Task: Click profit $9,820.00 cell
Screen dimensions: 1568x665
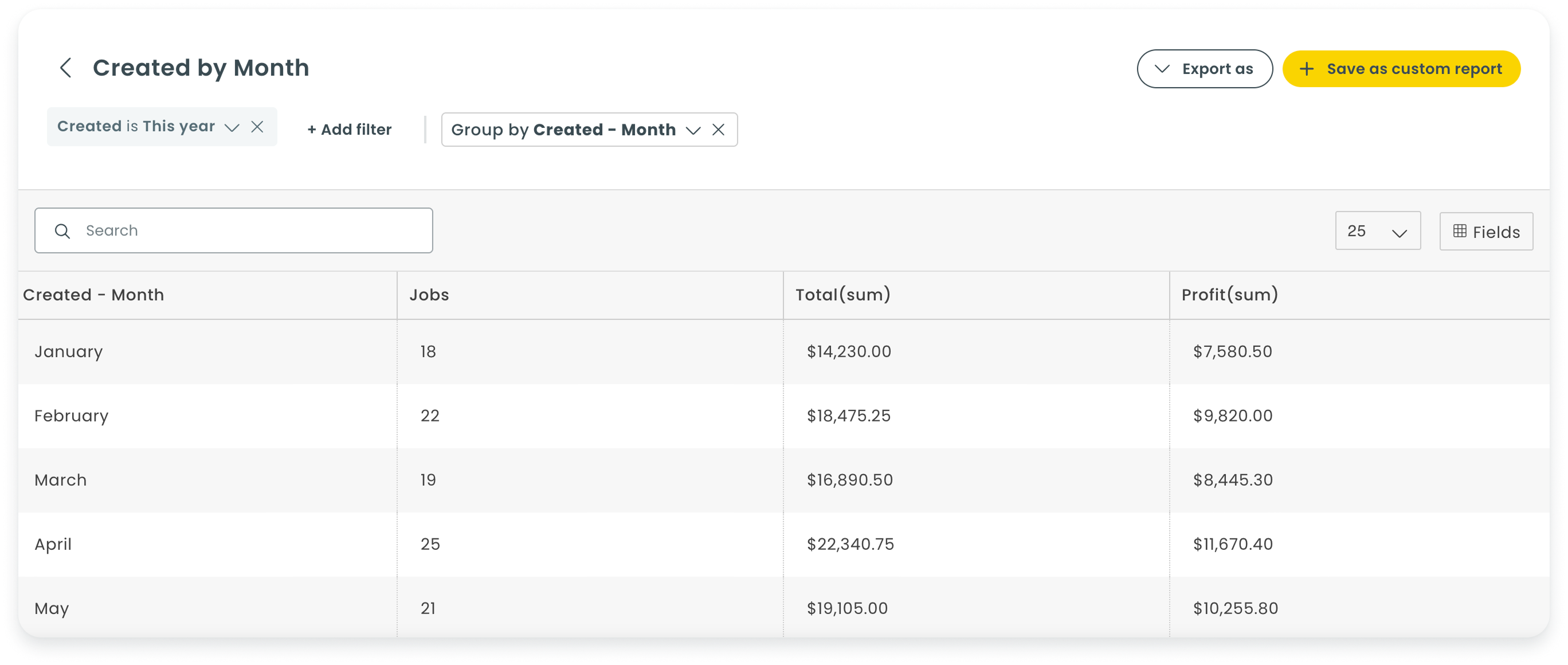Action: click(1233, 415)
